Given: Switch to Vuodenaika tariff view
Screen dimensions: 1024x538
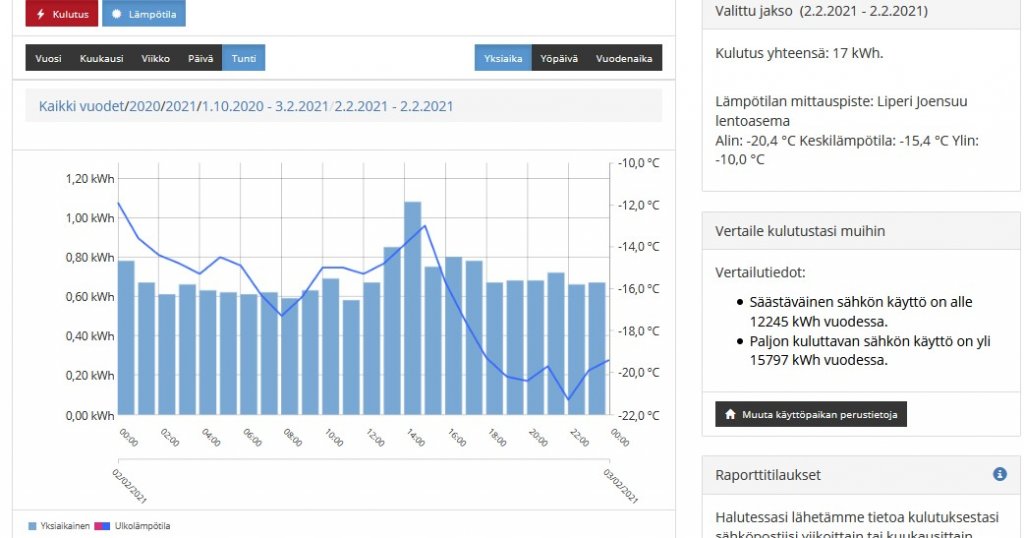Looking at the screenshot, I should [x=623, y=59].
